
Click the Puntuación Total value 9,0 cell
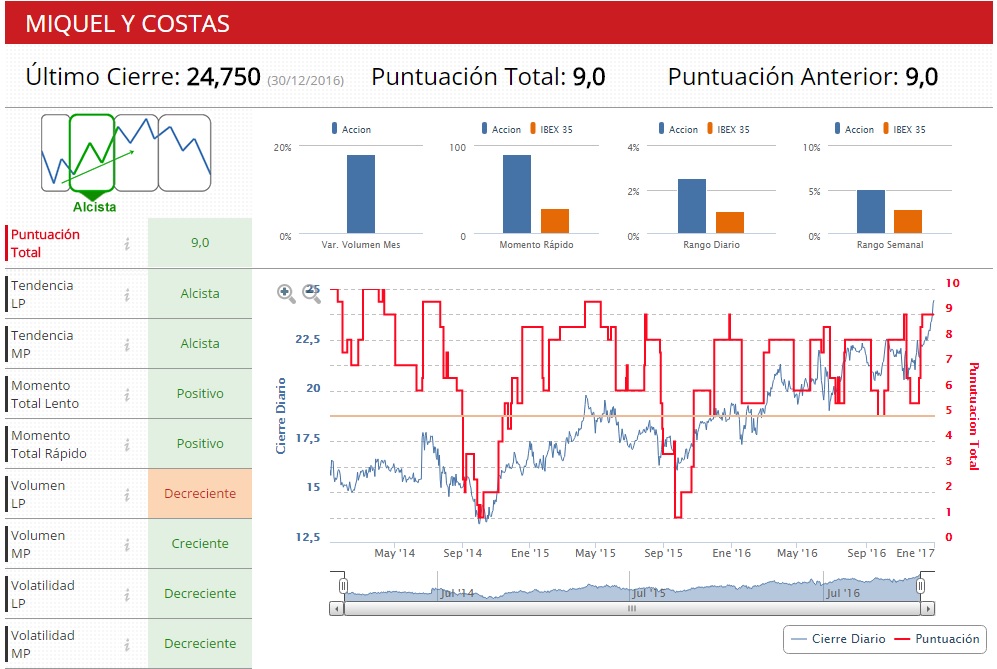pos(200,242)
